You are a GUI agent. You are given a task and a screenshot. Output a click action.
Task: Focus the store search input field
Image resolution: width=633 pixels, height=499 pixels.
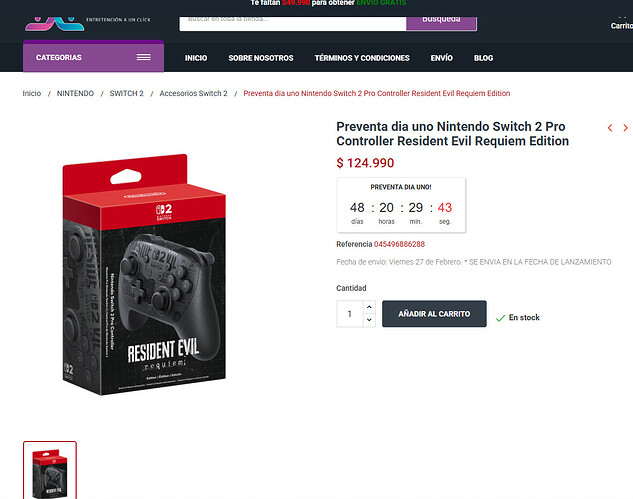[x=293, y=23]
